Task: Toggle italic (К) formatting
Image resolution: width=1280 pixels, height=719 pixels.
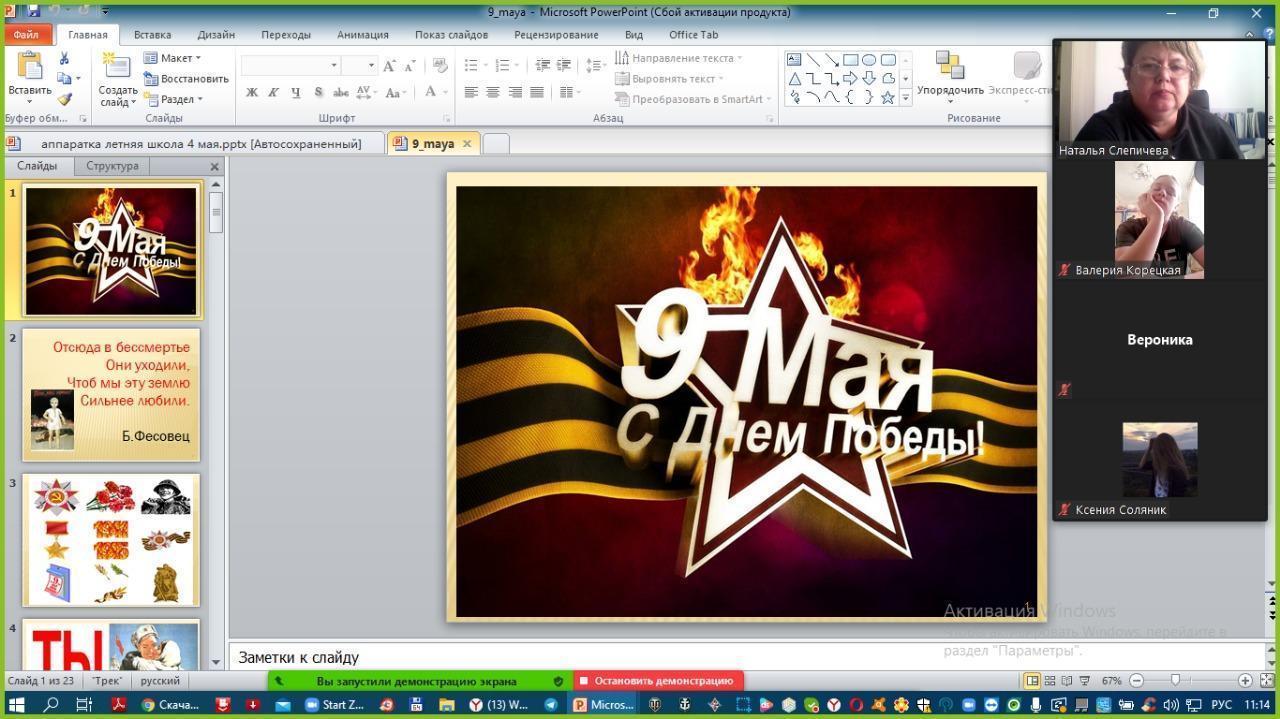Action: pyautogui.click(x=274, y=93)
